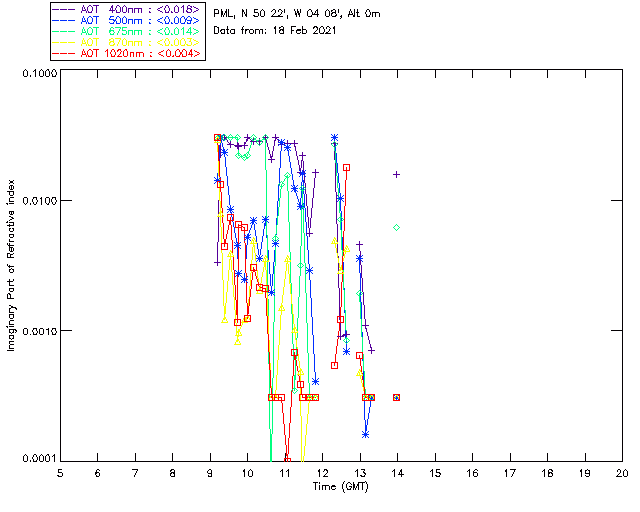This screenshot has height=512, width=640.
Task: Click the x-axis tick label 20
Action: tap(622, 474)
